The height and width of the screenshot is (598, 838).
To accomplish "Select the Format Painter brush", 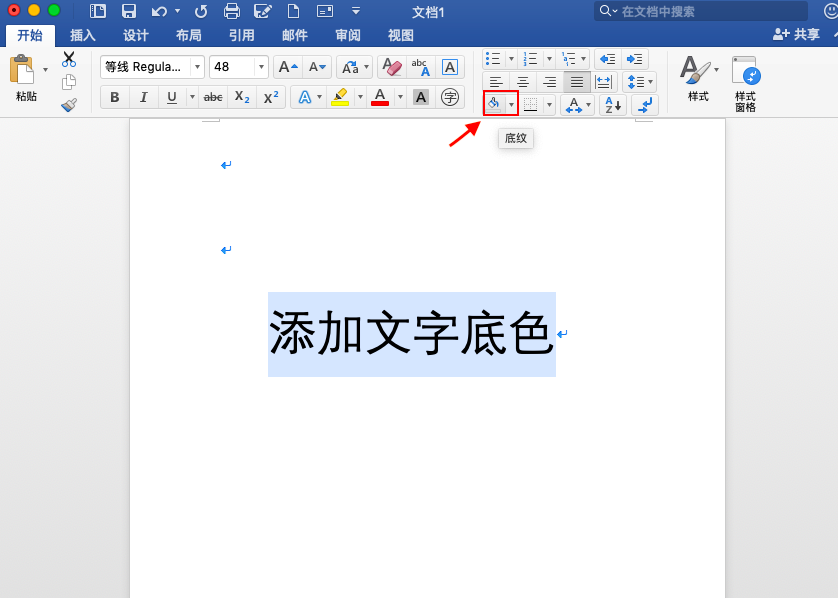I will click(69, 104).
